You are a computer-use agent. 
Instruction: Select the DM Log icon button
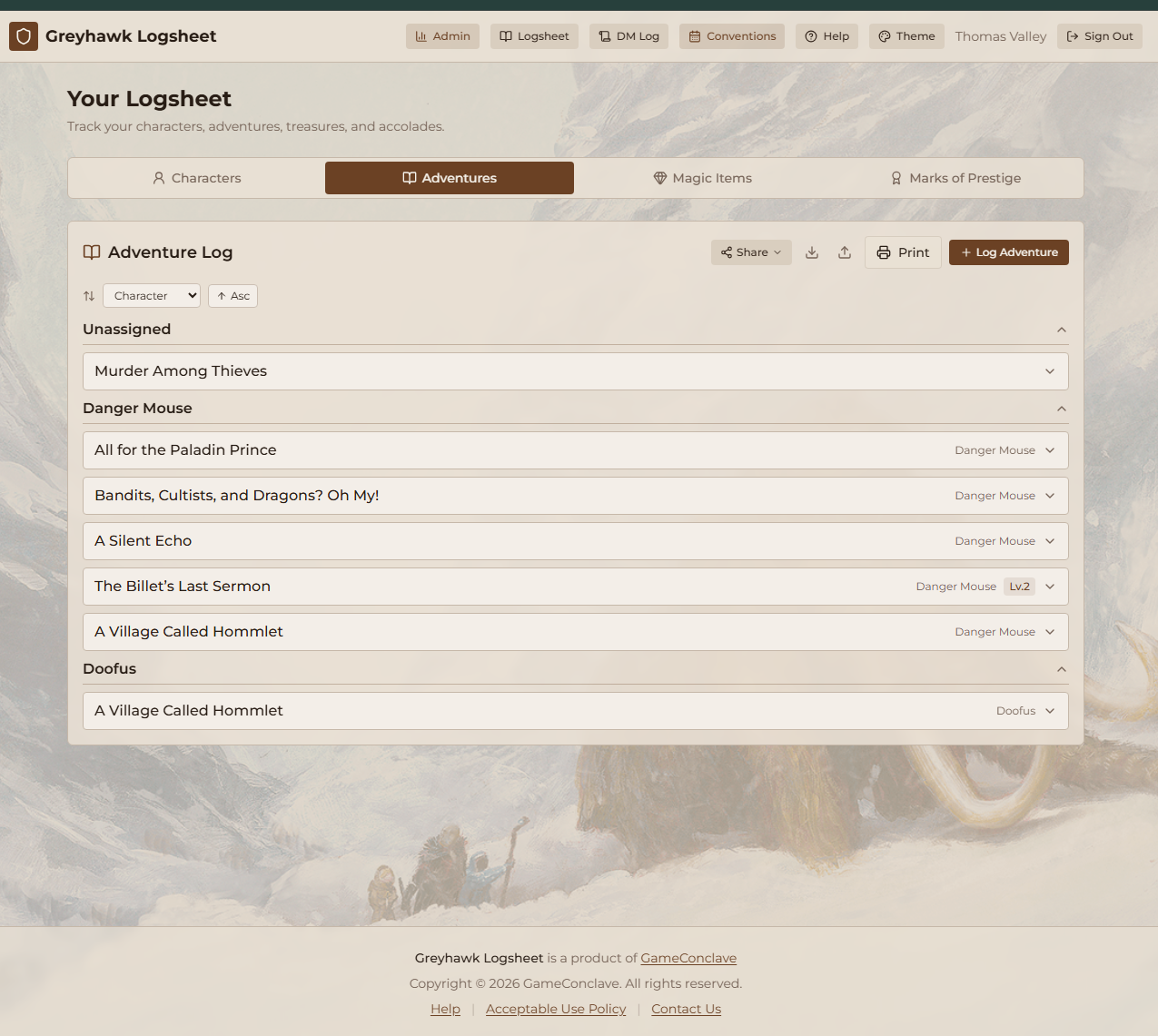[x=628, y=36]
